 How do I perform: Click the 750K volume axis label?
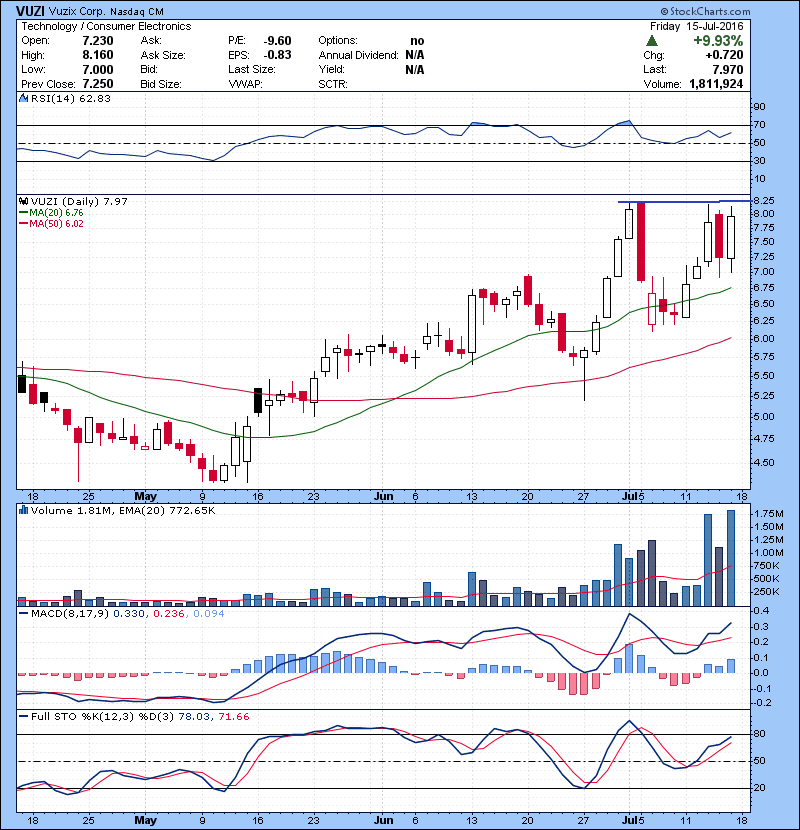767,566
